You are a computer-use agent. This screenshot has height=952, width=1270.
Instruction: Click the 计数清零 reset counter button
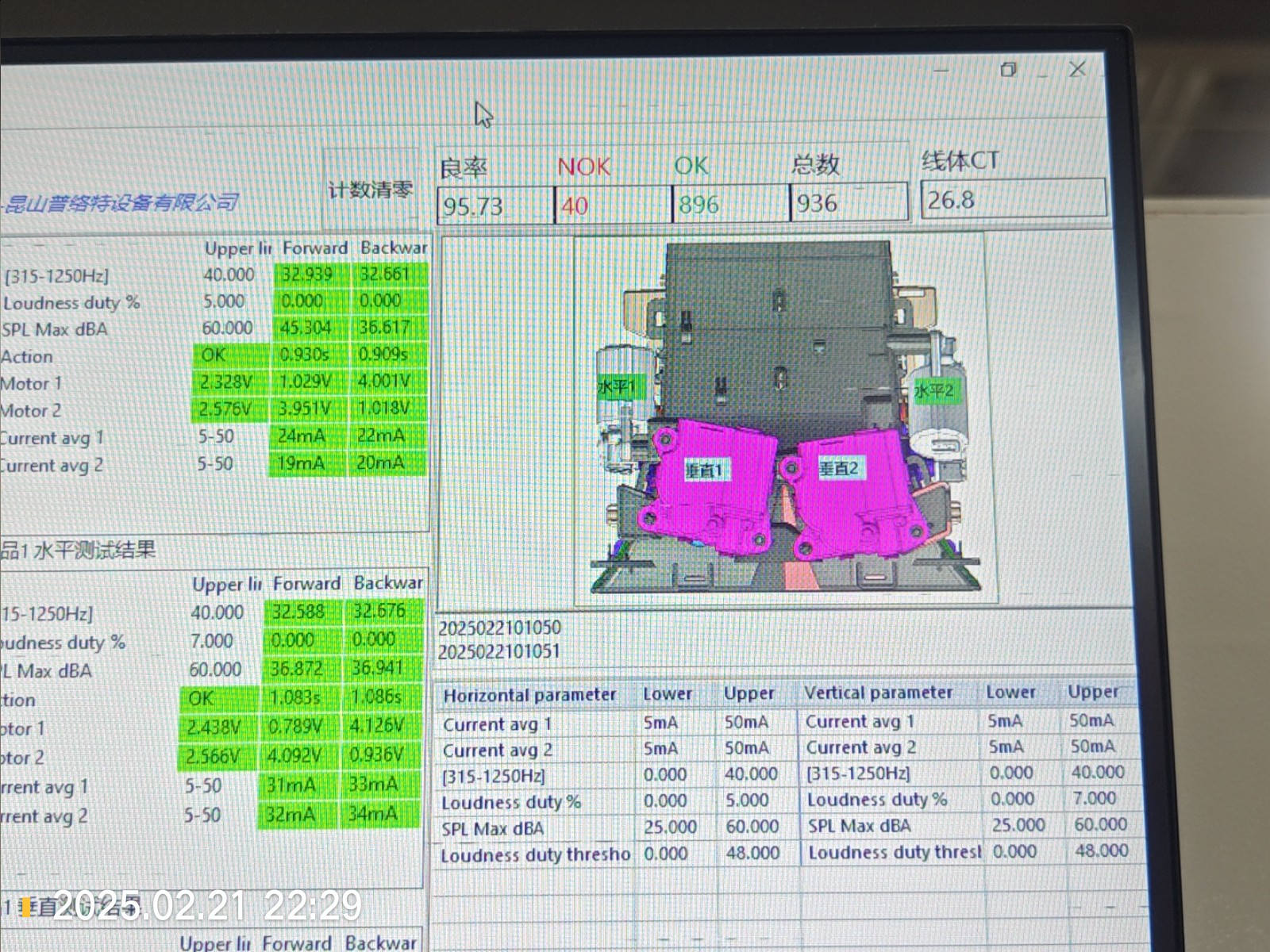click(x=370, y=190)
